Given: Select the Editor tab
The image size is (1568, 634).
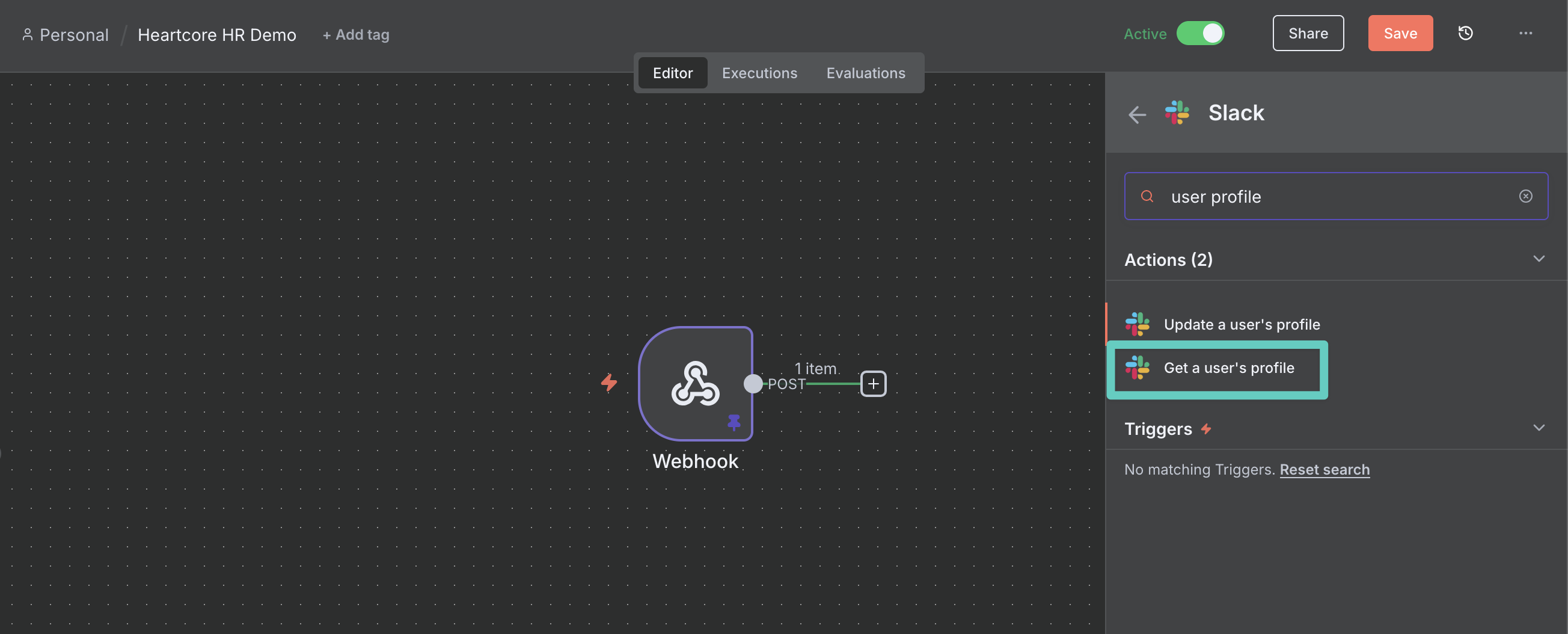Looking at the screenshot, I should [672, 73].
